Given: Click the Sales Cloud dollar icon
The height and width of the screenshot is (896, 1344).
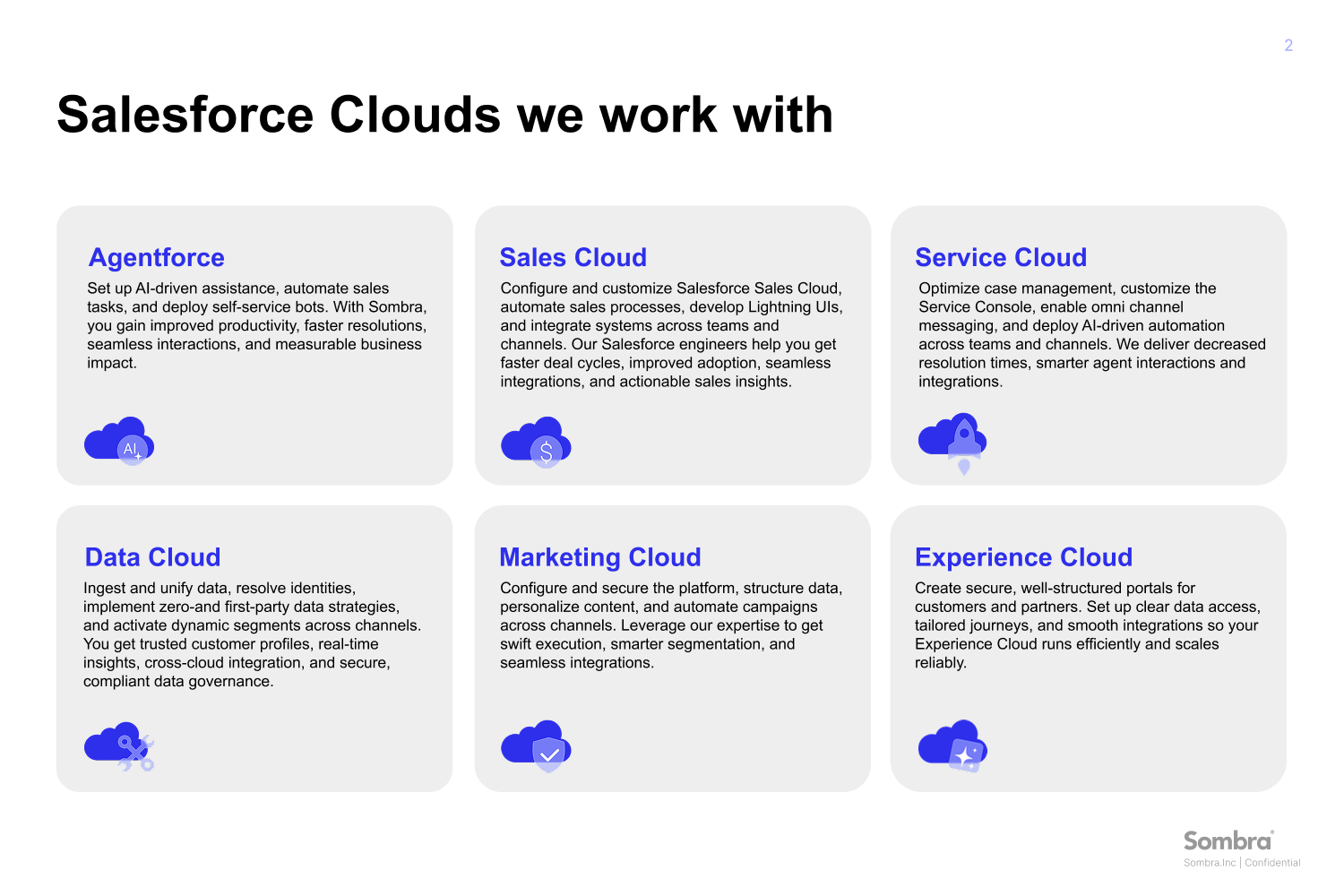Looking at the screenshot, I should point(536,442).
